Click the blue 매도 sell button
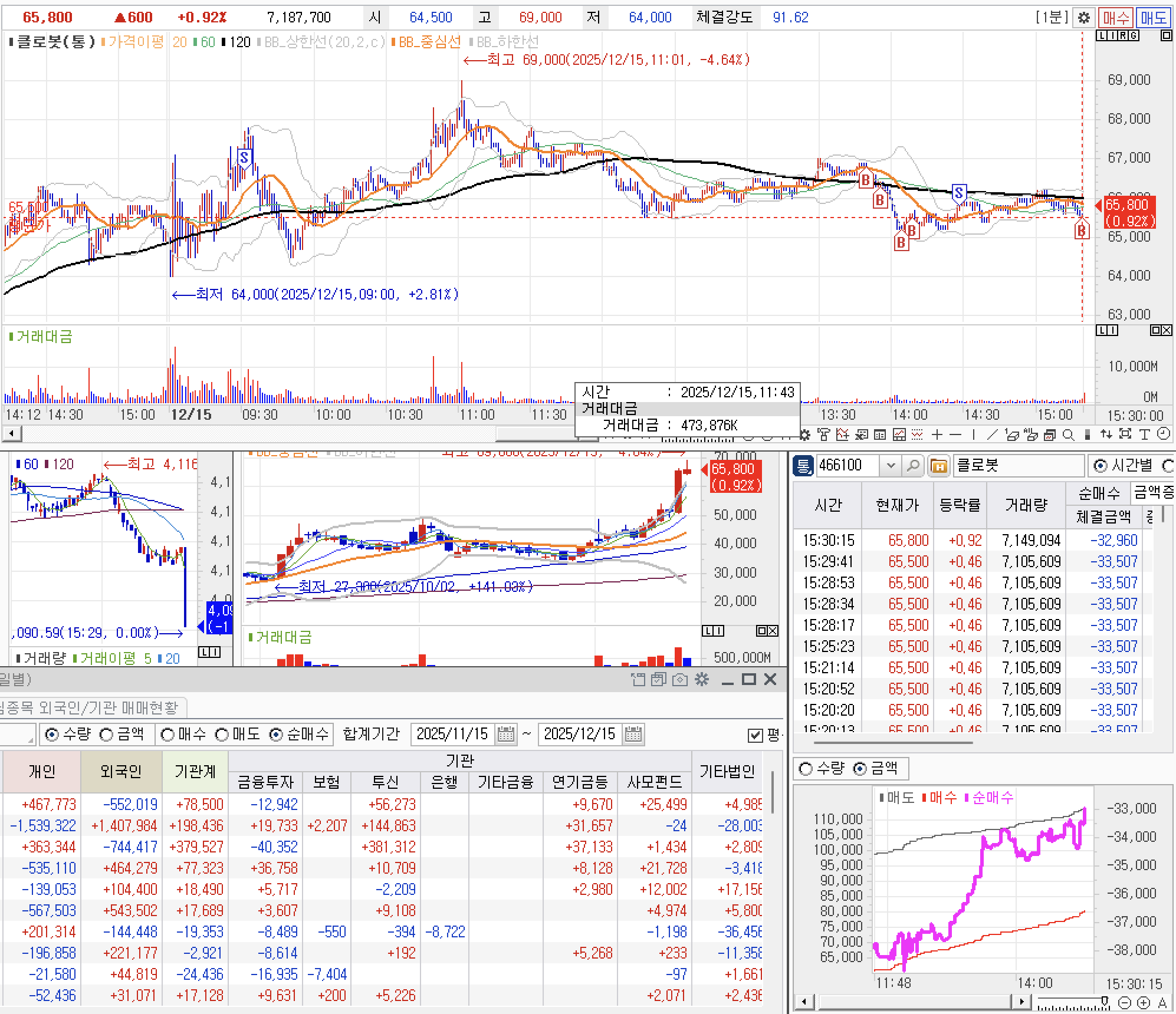This screenshot has width=1176, height=1014. click(x=1153, y=18)
